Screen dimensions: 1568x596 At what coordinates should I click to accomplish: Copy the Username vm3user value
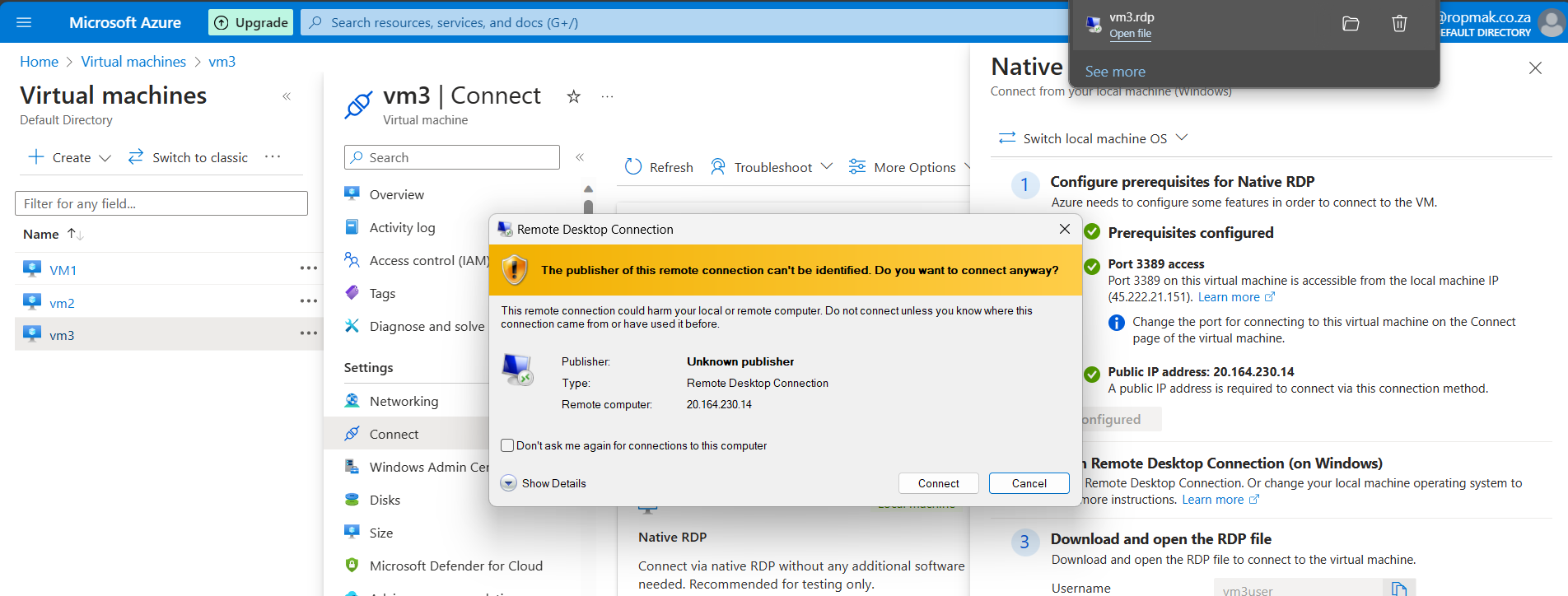1398,589
